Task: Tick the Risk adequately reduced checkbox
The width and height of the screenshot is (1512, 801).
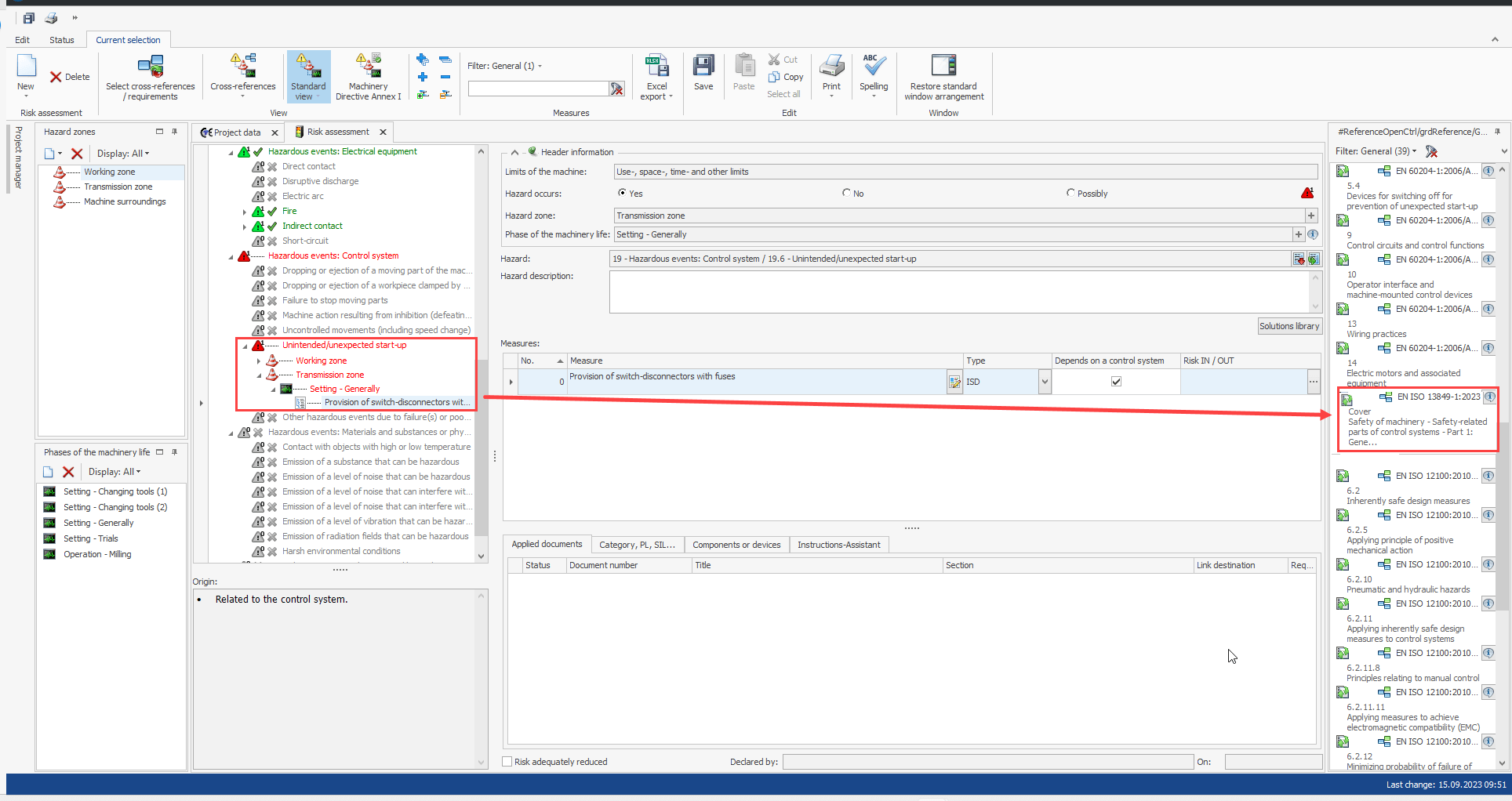Action: (x=507, y=762)
